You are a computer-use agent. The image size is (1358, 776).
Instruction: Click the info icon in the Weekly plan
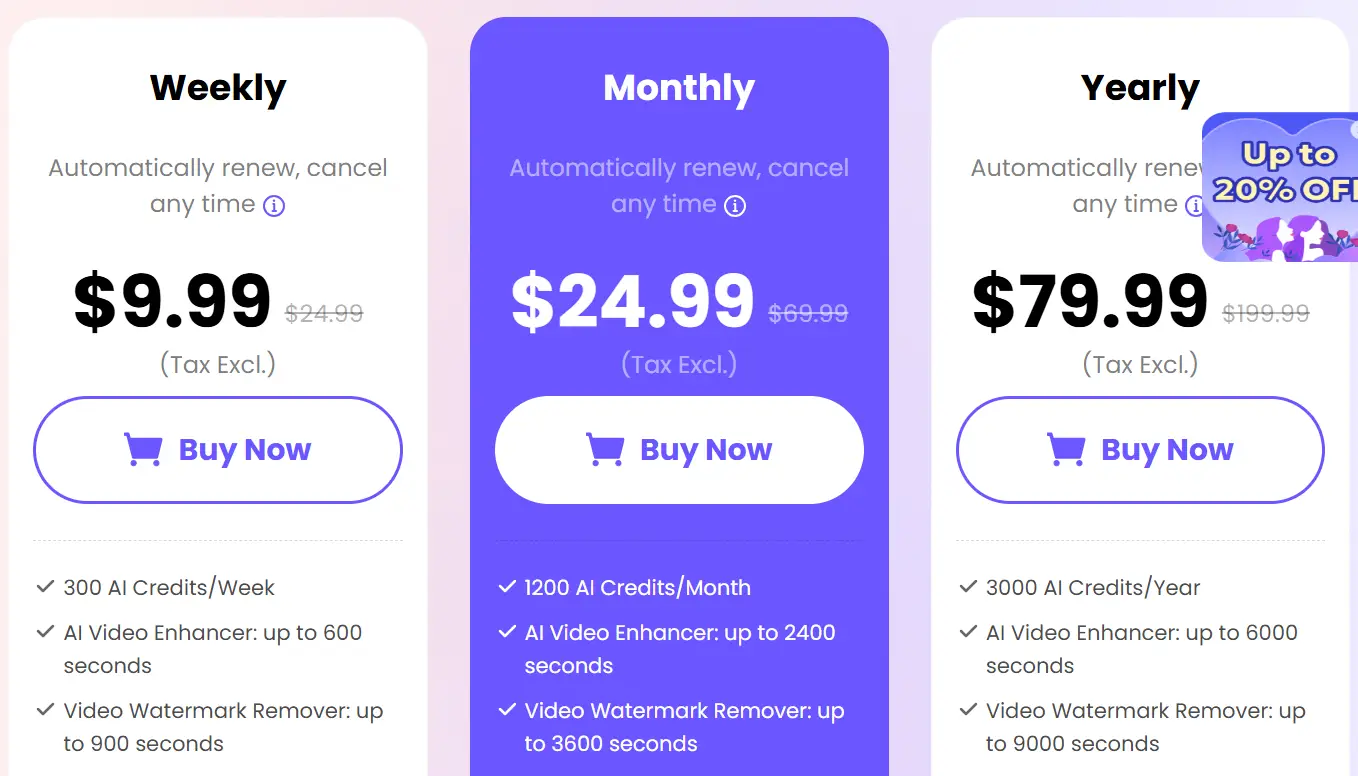[x=274, y=206]
